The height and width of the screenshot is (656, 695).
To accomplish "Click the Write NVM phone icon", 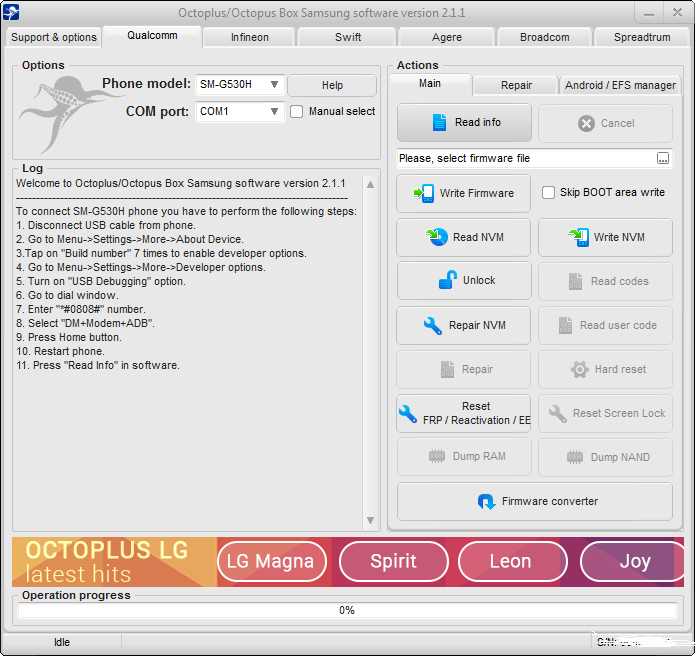I will [578, 237].
